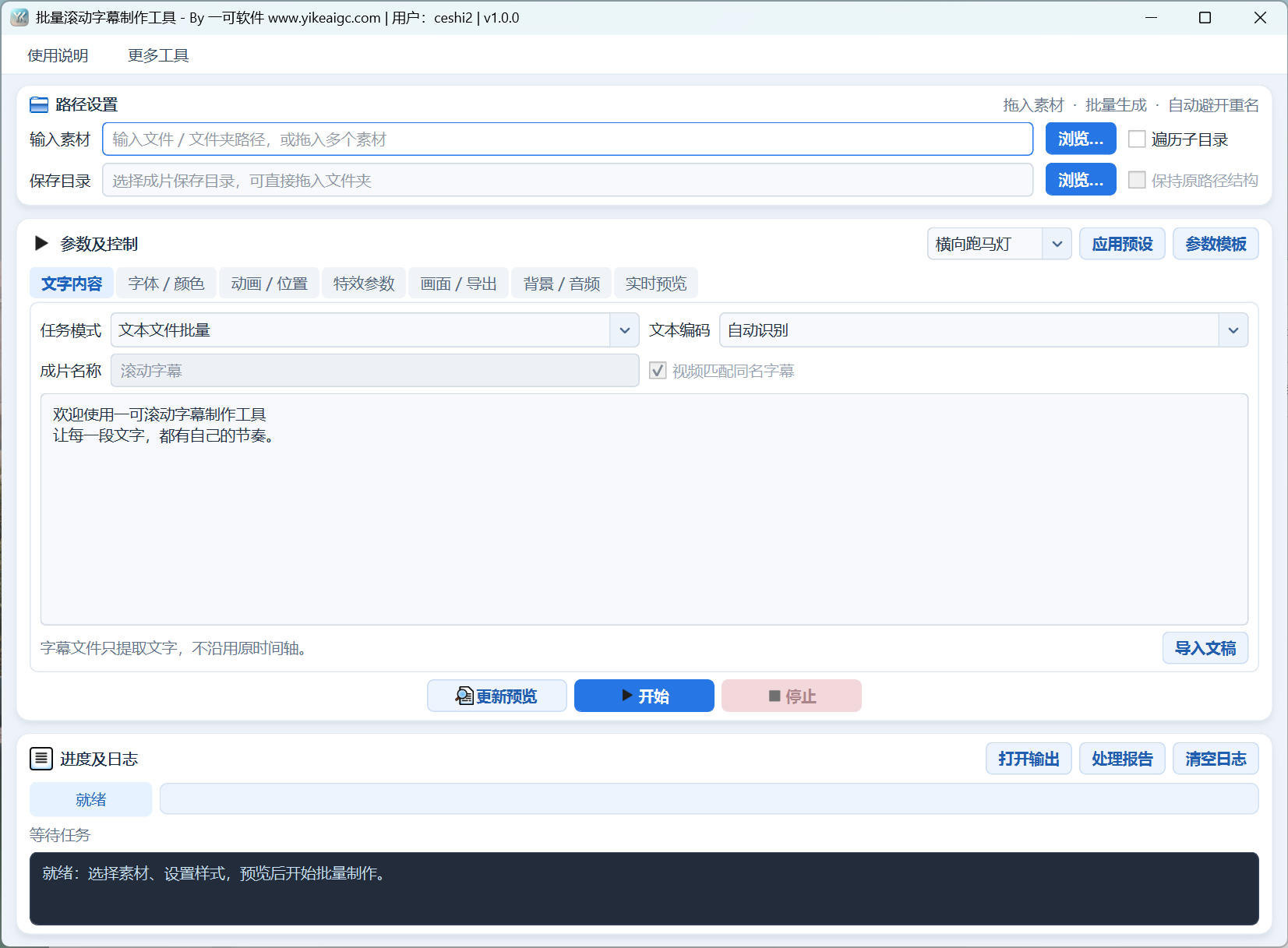Click the 处理报告 button
Viewport: 1288px width, 948px height.
point(1122,759)
